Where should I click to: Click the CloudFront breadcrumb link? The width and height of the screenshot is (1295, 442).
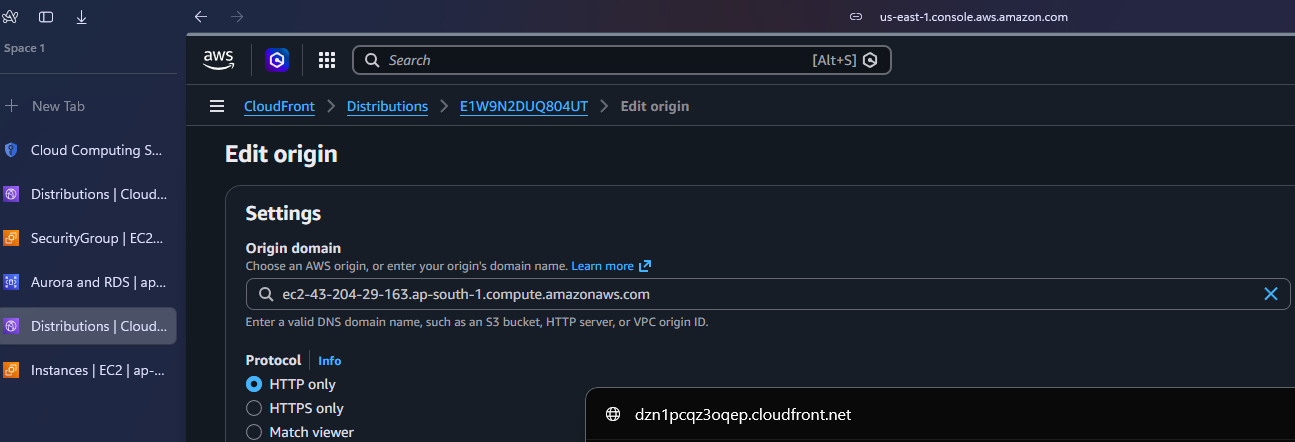[279, 106]
